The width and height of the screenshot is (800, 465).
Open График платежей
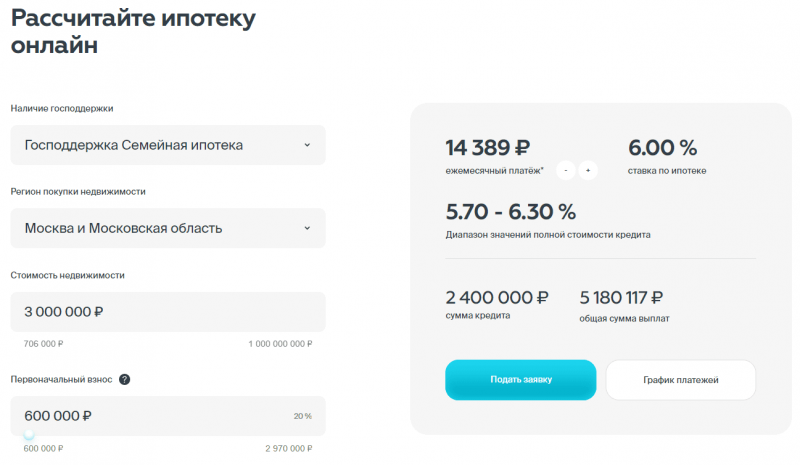point(681,380)
